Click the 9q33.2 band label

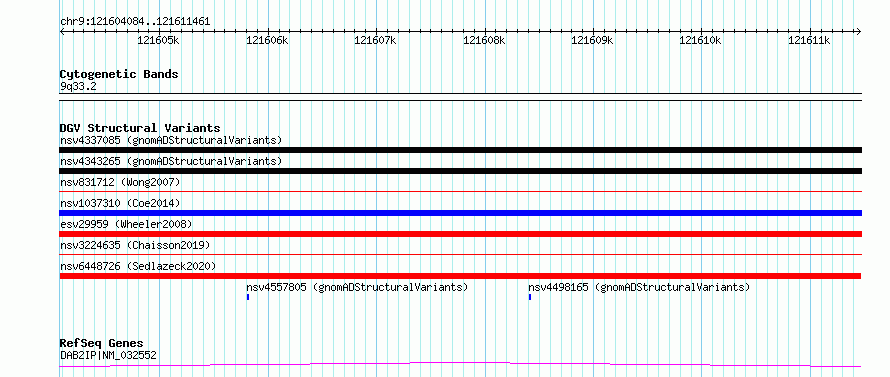click(78, 86)
